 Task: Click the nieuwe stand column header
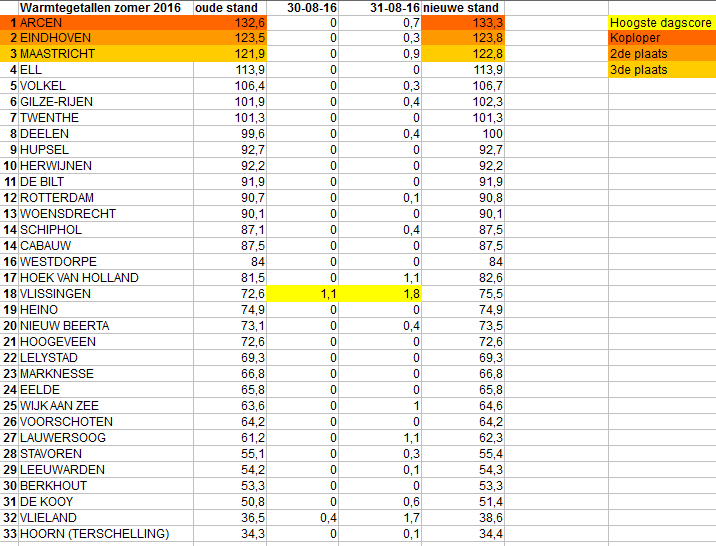463,6
